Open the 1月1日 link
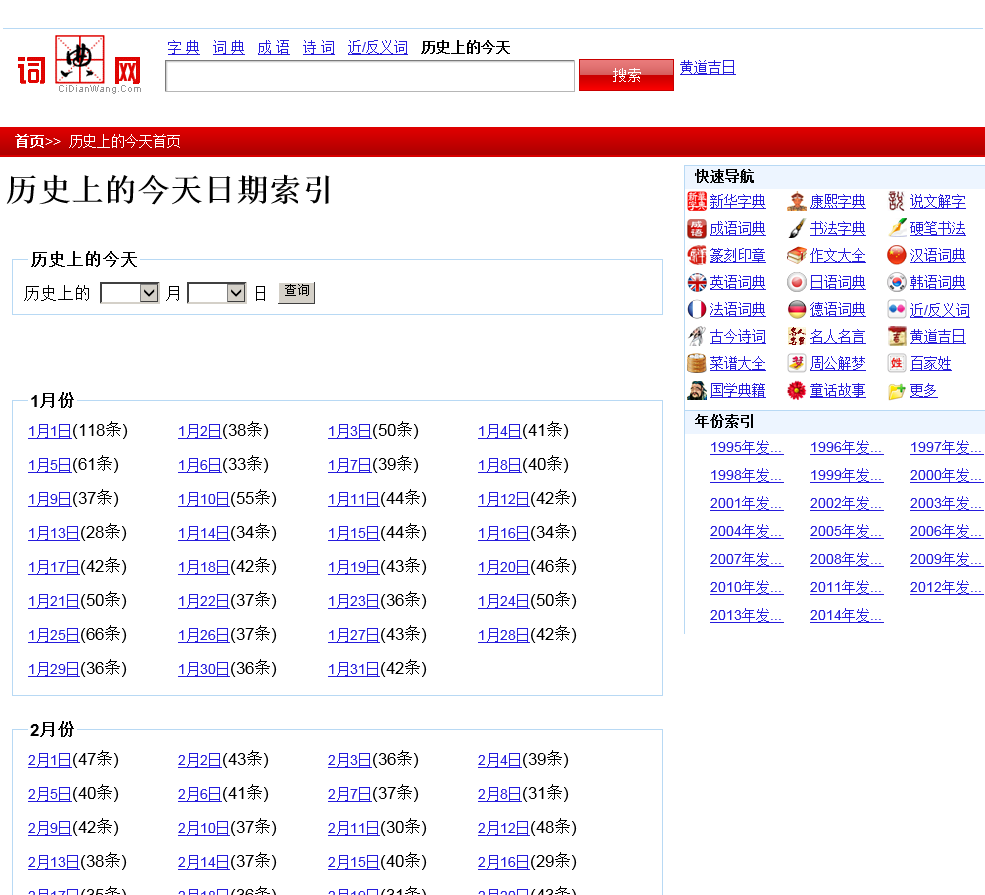985x895 pixels. pyautogui.click(x=50, y=431)
